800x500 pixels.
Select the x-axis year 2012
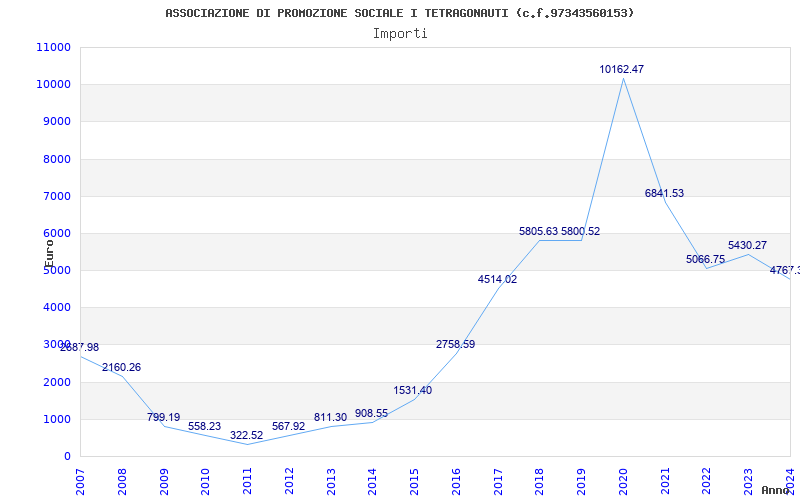pos(289,482)
